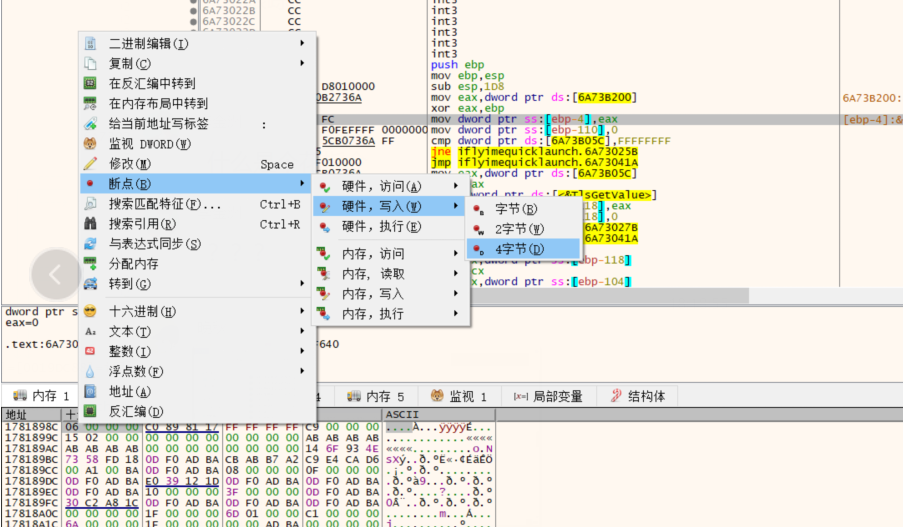
Task: Switch to the 监视 1 tab
Action: [x=458, y=396]
